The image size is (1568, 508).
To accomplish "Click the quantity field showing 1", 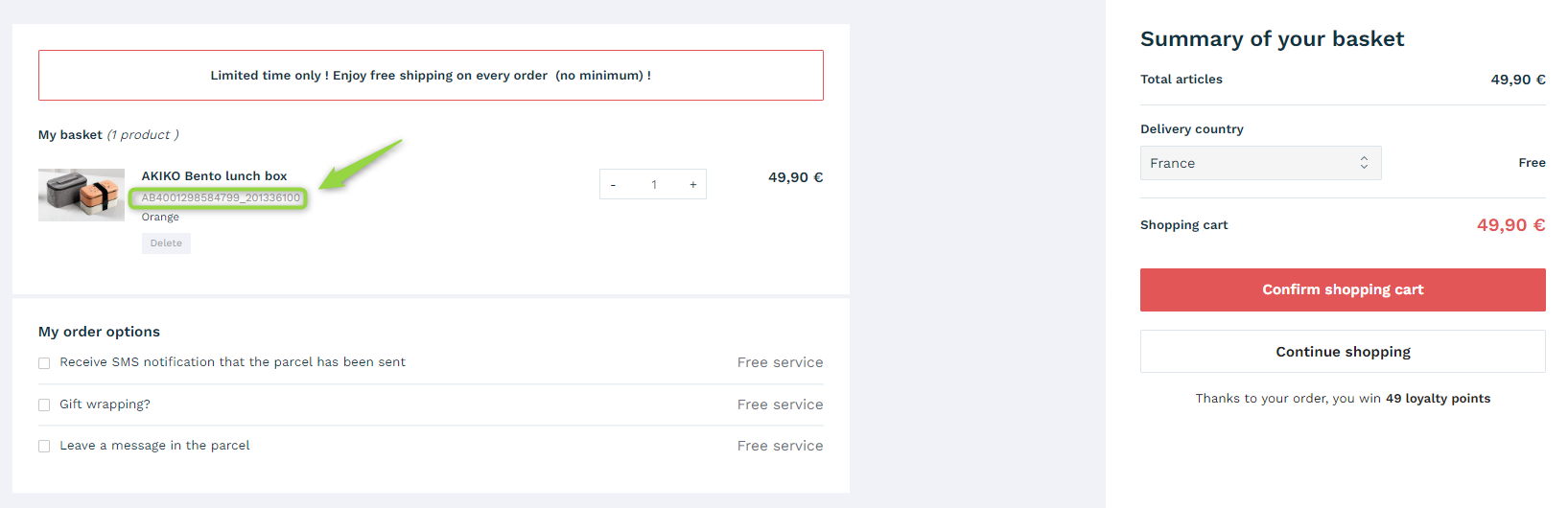I will 654,185.
